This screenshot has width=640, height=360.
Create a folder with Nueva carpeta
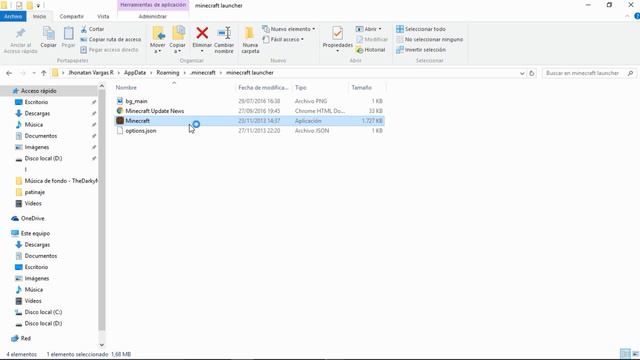[x=250, y=40]
